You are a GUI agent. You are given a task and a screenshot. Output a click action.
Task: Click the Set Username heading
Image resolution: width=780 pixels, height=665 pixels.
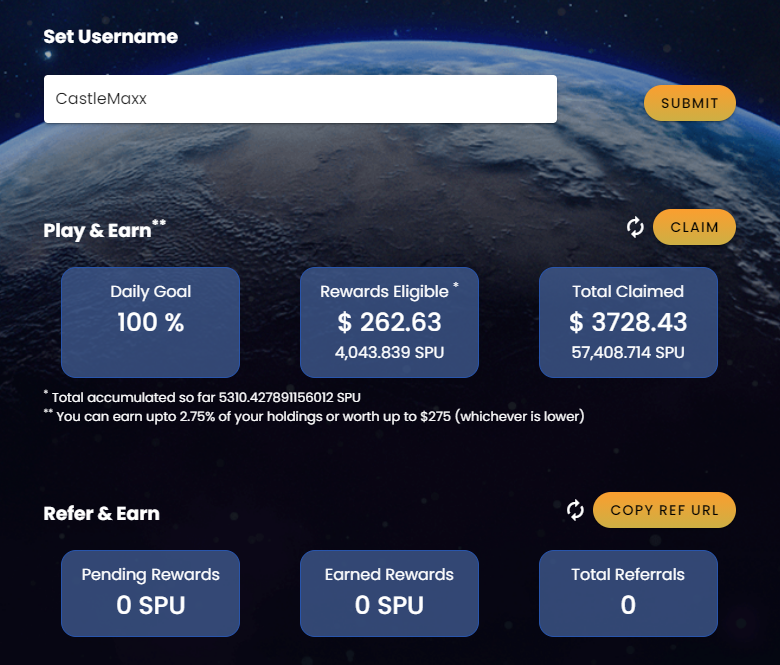click(110, 36)
